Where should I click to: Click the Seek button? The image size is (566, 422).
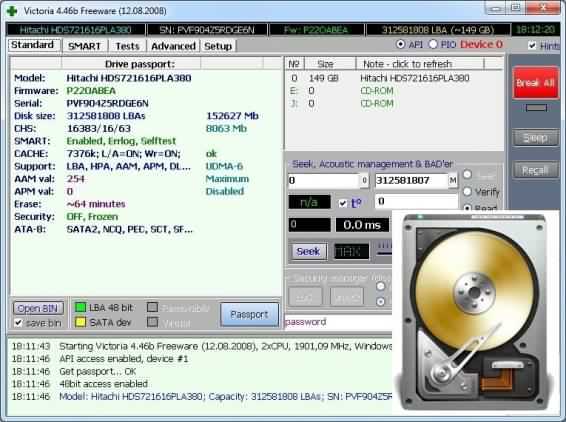tap(308, 251)
